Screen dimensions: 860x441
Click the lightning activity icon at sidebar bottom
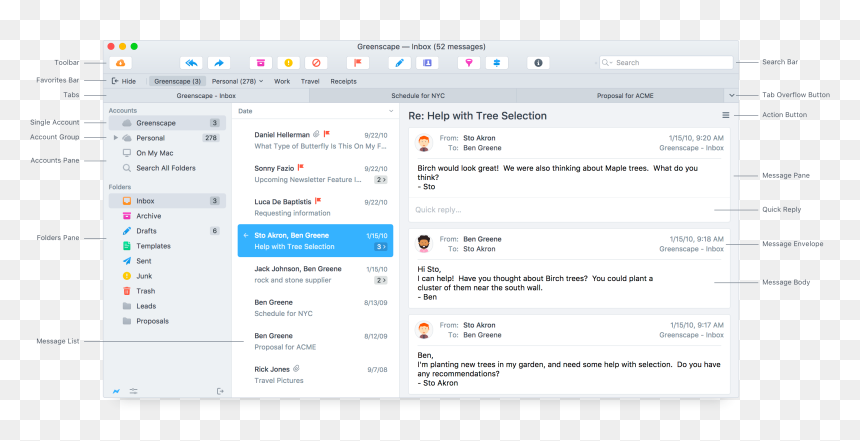pyautogui.click(x=116, y=391)
